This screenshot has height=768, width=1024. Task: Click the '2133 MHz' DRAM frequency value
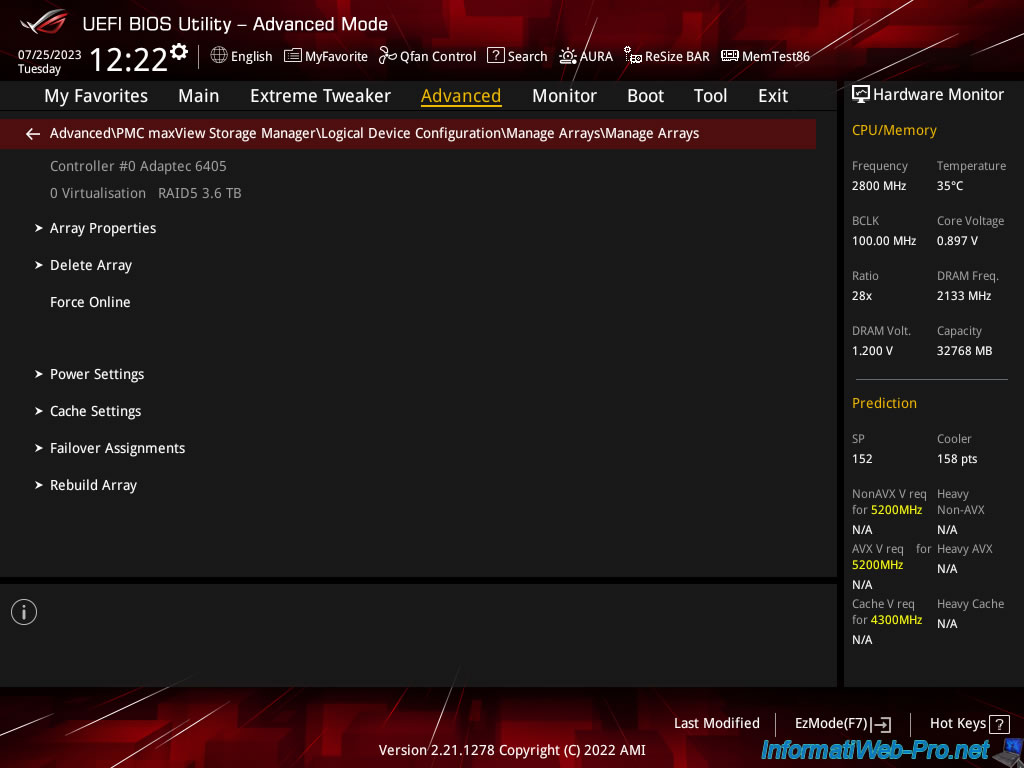pyautogui.click(x=964, y=296)
